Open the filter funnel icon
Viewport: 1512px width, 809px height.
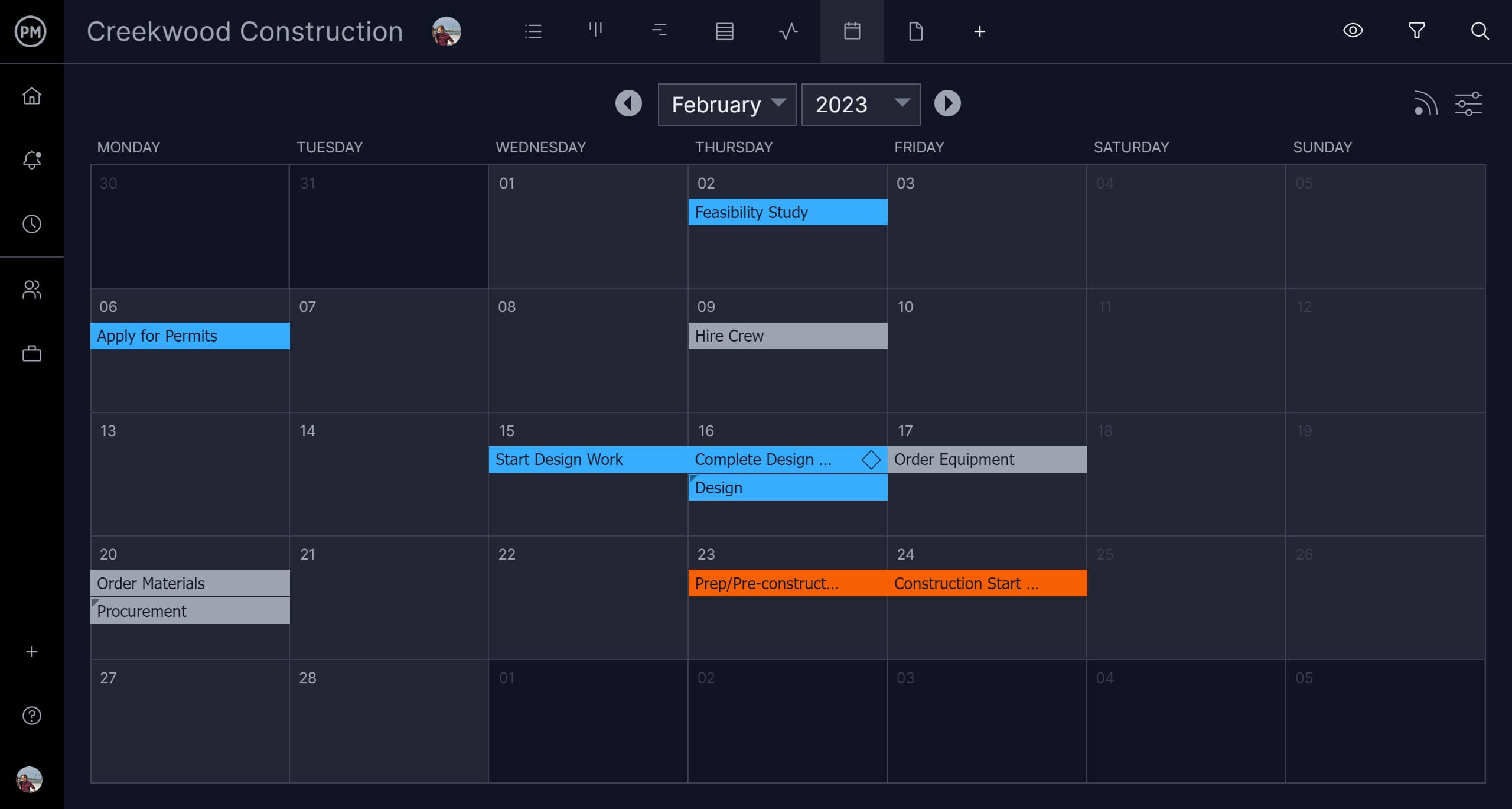tap(1416, 30)
